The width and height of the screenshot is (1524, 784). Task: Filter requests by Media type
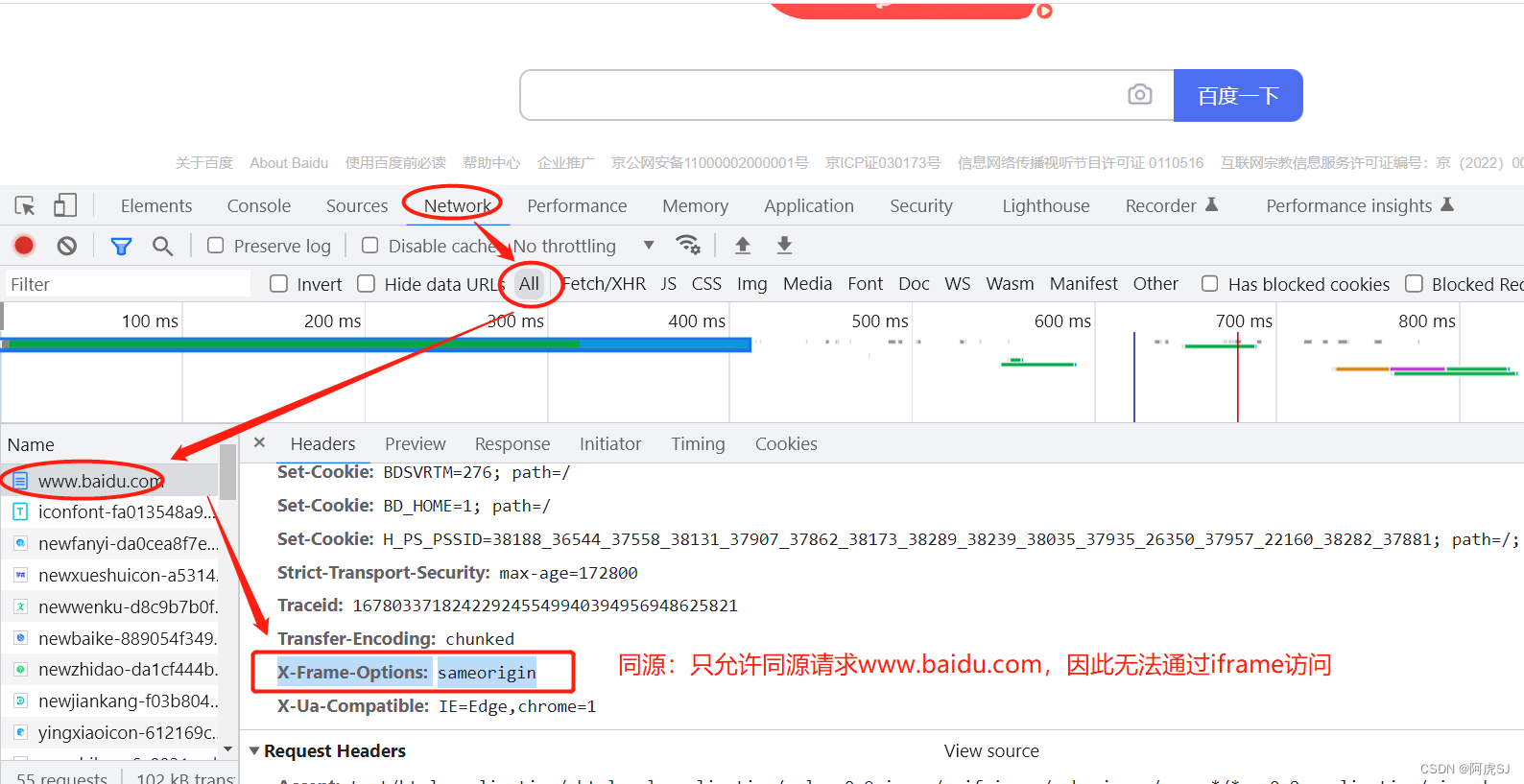807,284
